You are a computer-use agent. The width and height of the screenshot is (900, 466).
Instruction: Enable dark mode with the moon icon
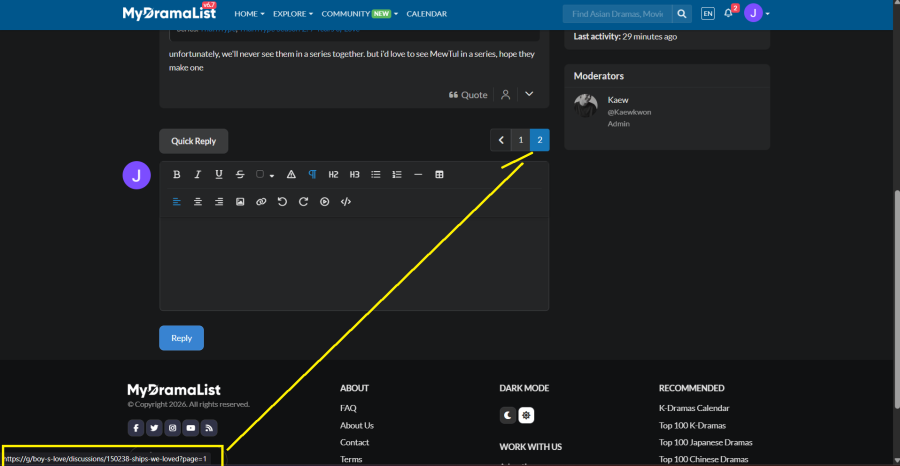(x=508, y=415)
